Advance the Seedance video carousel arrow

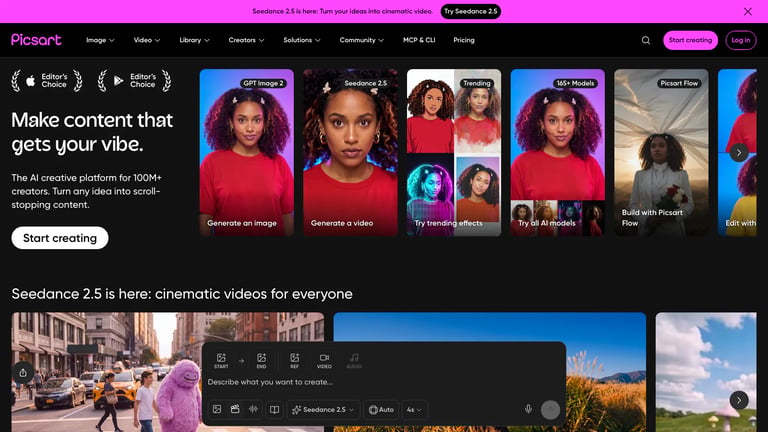[x=739, y=400]
